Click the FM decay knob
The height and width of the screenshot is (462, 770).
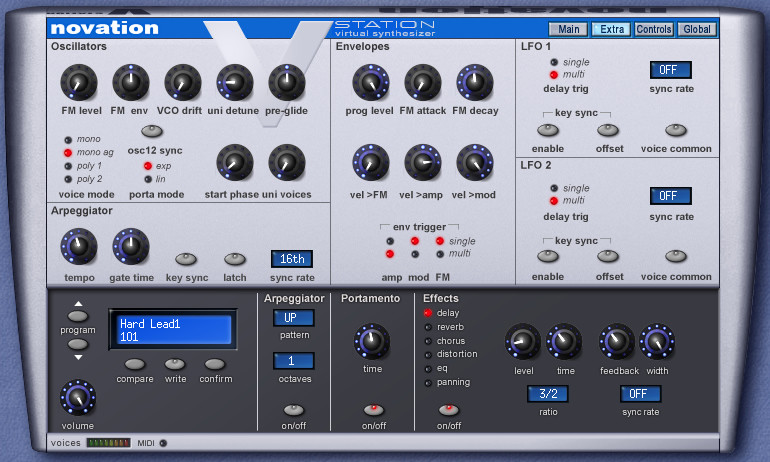coord(475,82)
